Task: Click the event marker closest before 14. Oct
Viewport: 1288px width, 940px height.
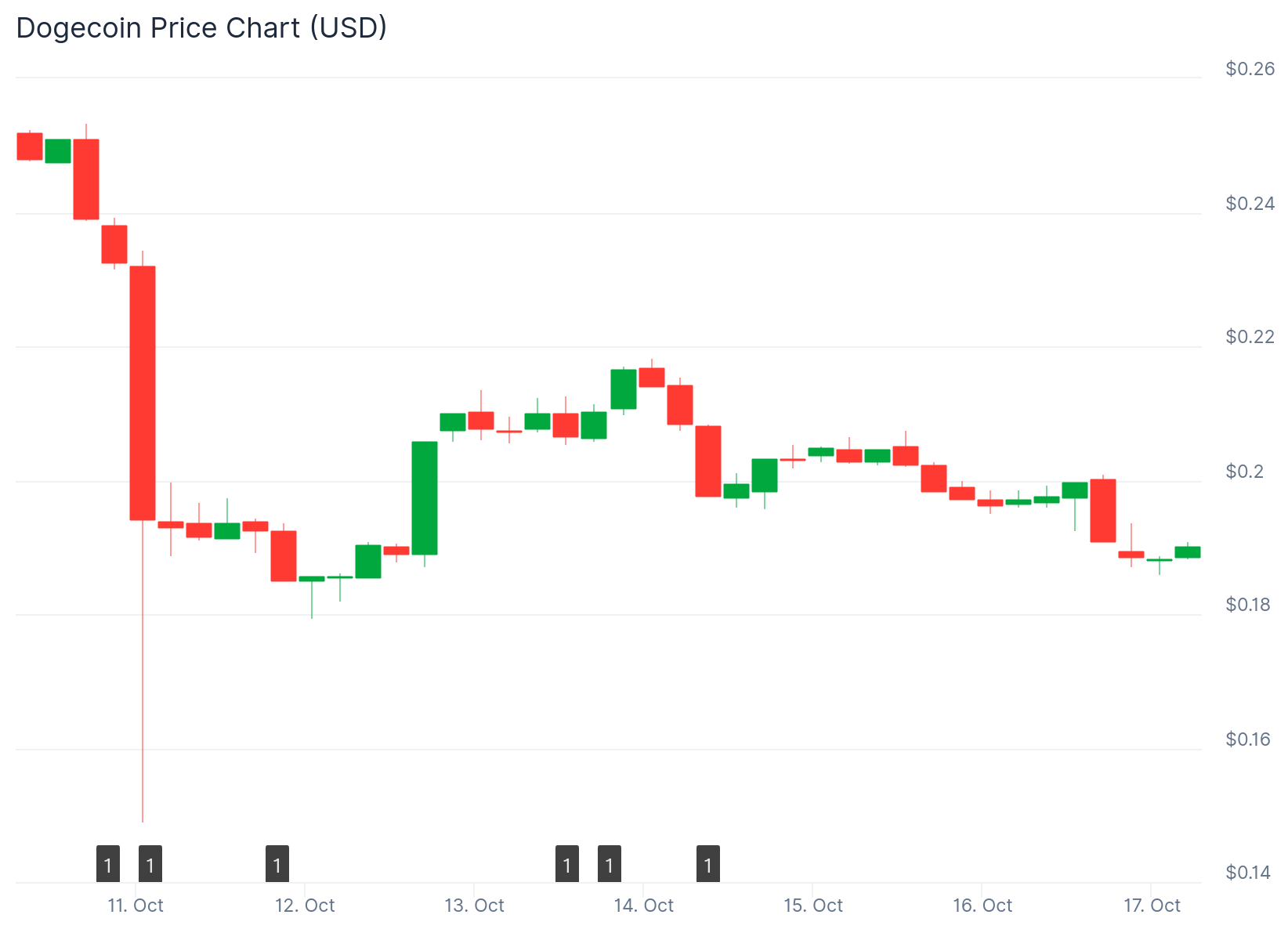Action: click(x=610, y=865)
